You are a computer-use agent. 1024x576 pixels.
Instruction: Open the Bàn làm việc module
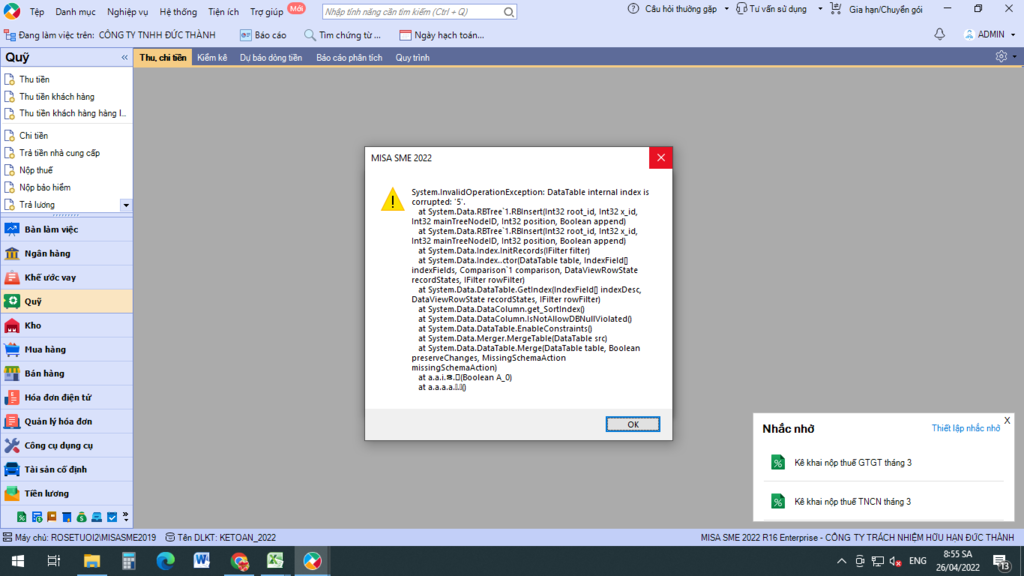pyautogui.click(x=67, y=229)
